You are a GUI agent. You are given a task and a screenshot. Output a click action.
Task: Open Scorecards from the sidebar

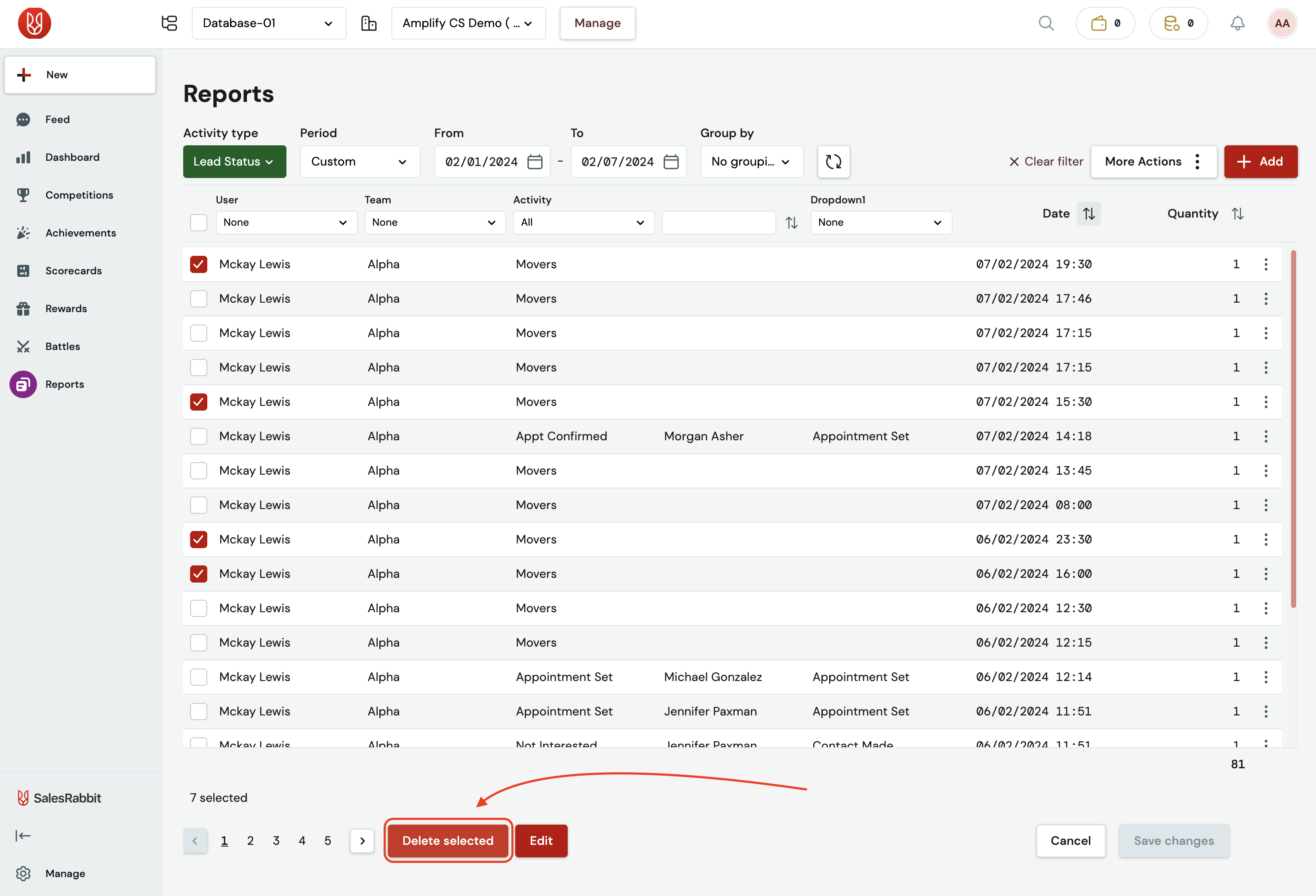pyautogui.click(x=73, y=270)
